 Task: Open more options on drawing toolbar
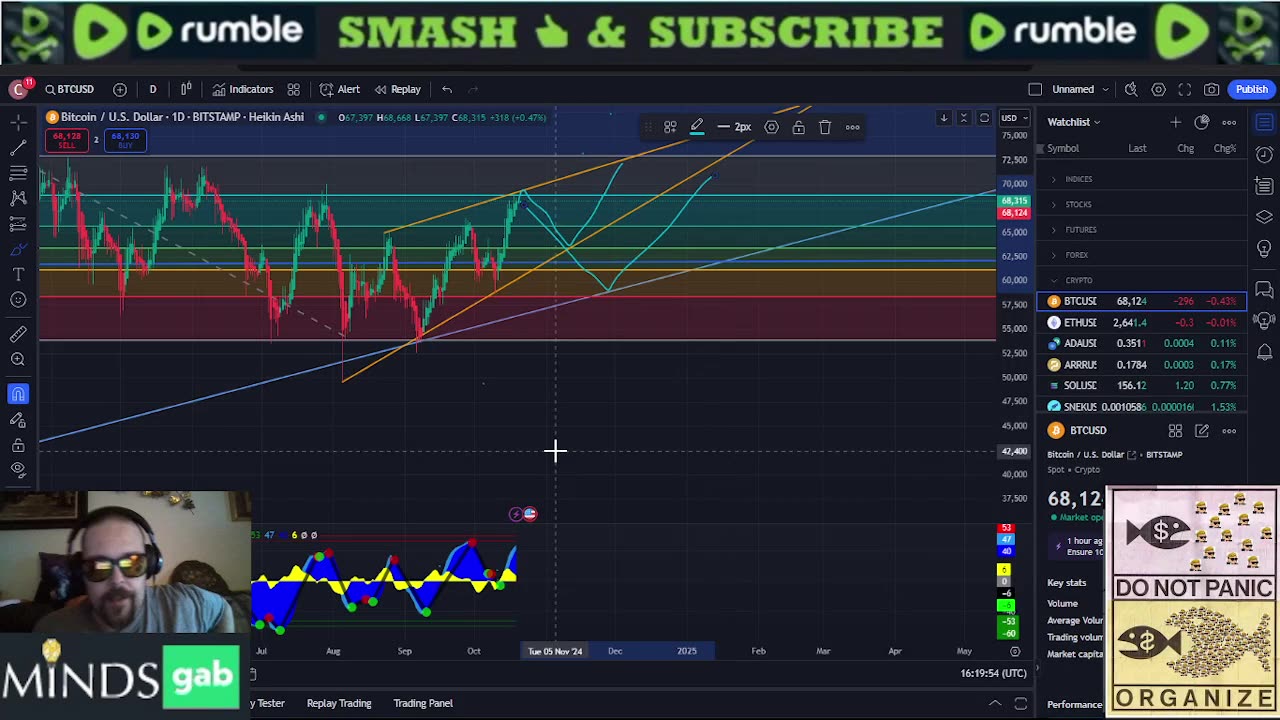852,127
